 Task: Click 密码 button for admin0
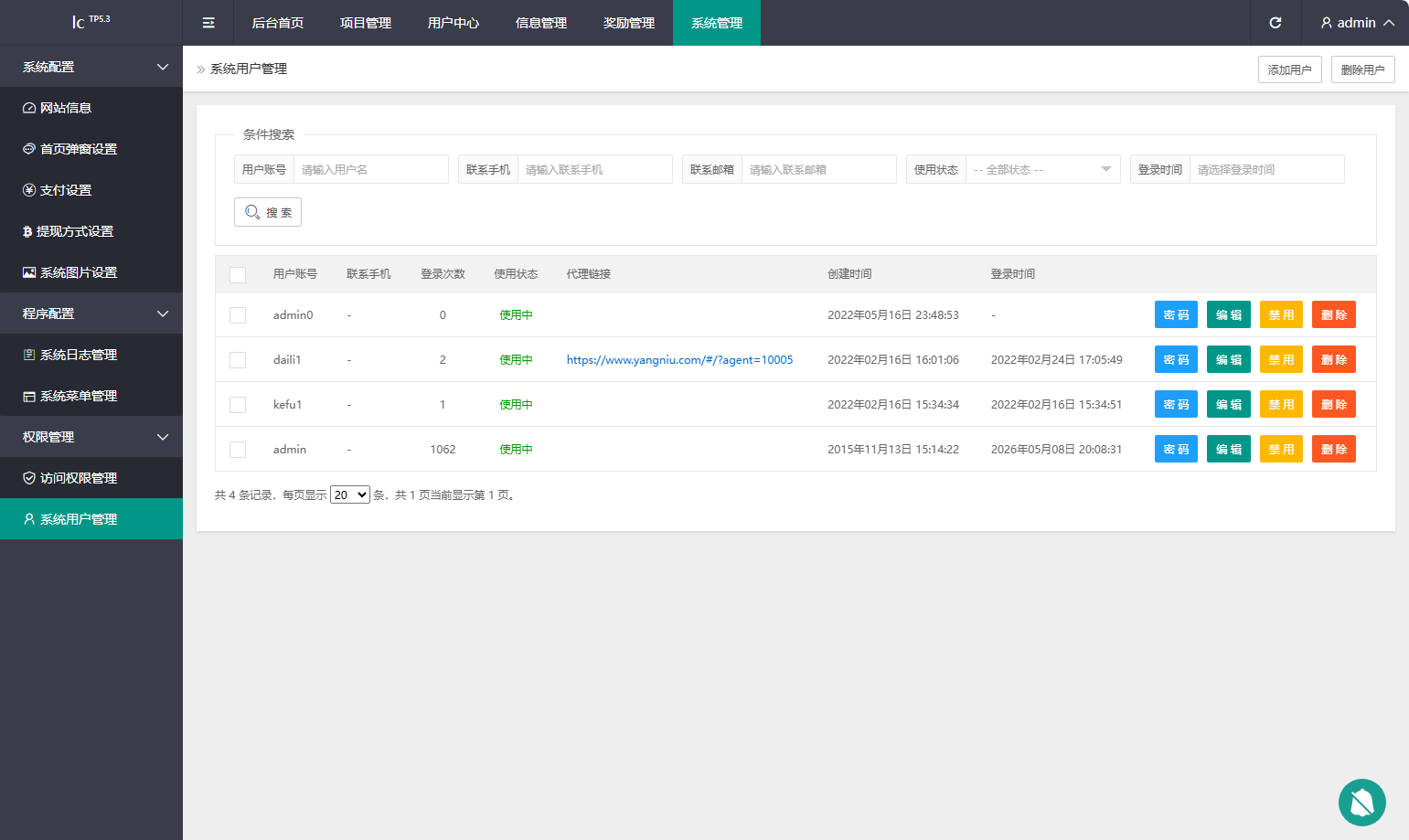[1176, 314]
